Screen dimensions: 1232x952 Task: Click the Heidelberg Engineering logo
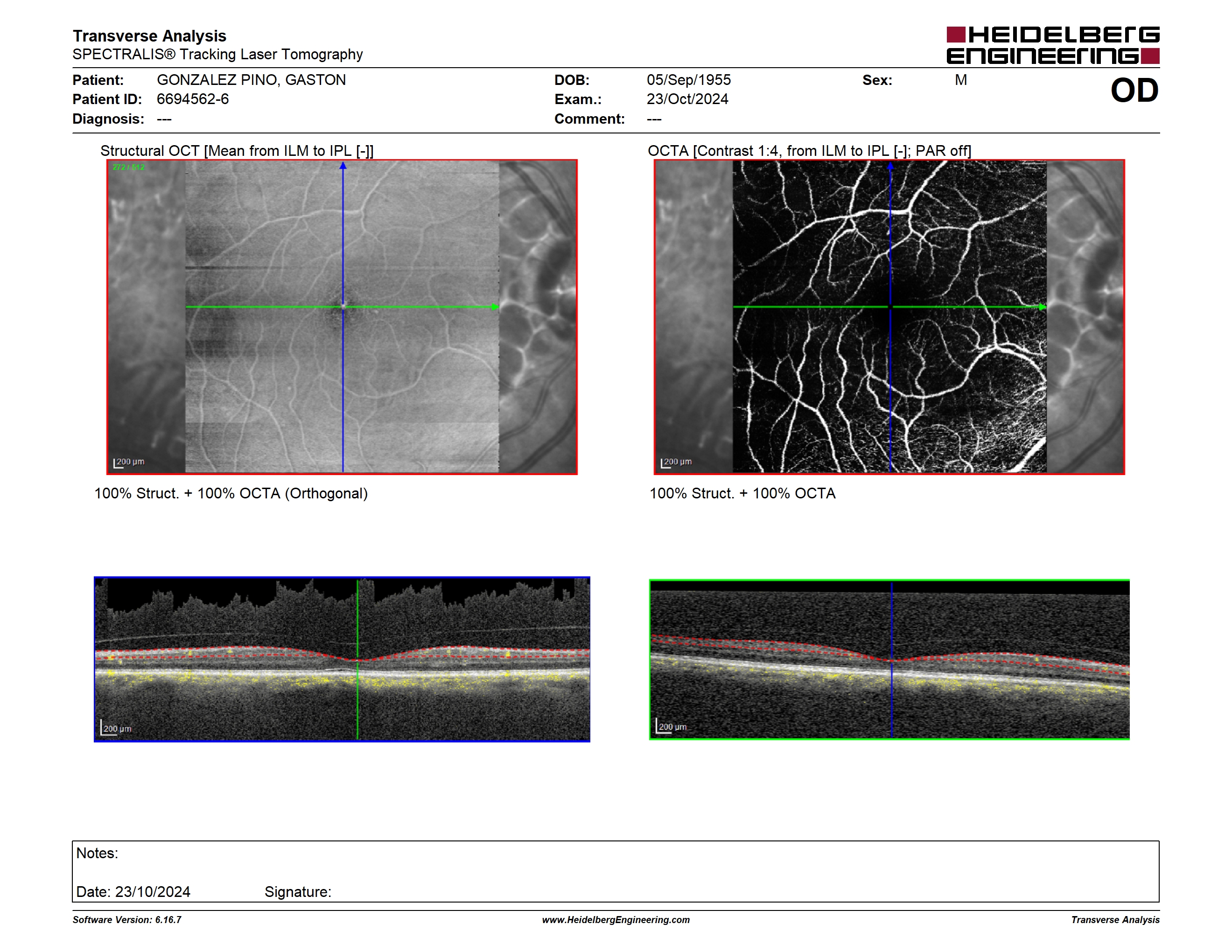point(1053,45)
